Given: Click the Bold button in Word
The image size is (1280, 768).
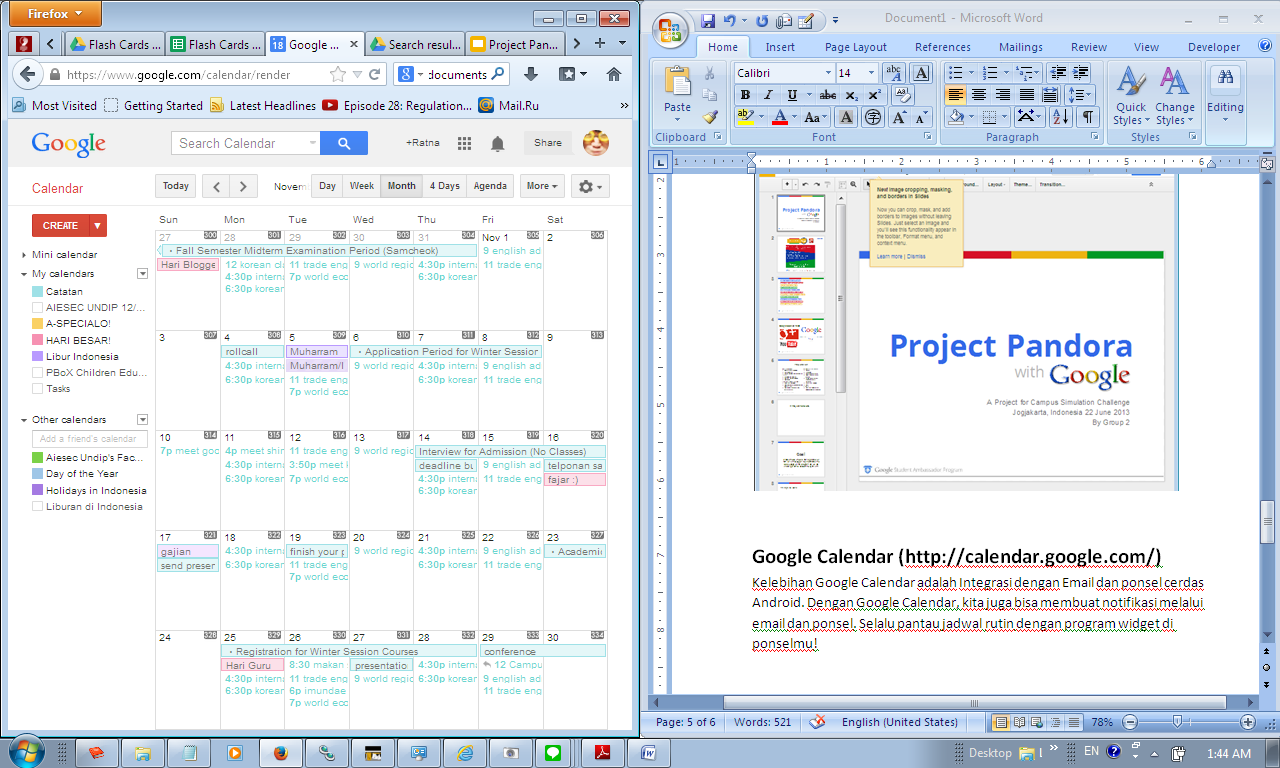Looking at the screenshot, I should click(744, 95).
